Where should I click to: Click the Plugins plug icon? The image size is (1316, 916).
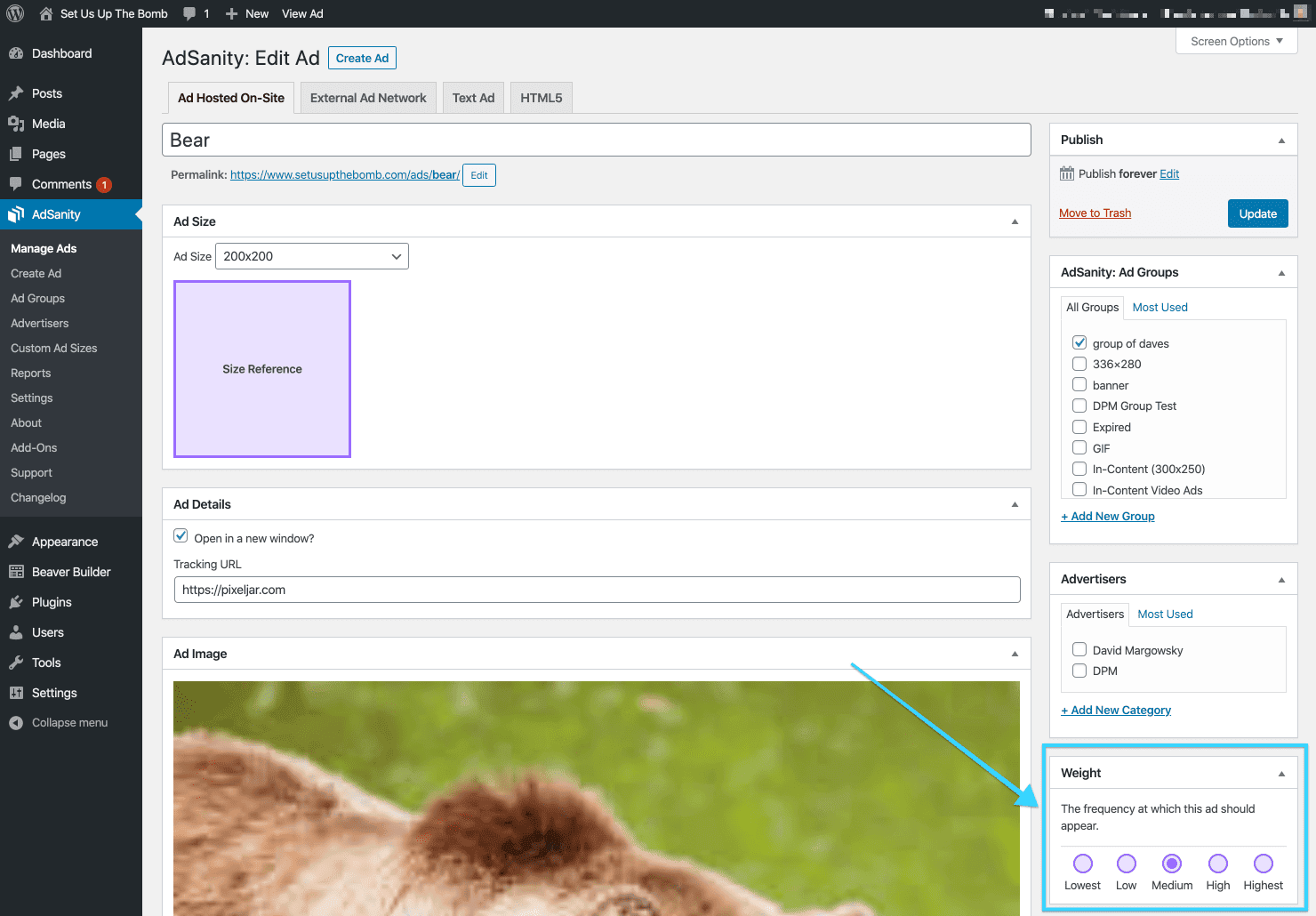pos(16,602)
